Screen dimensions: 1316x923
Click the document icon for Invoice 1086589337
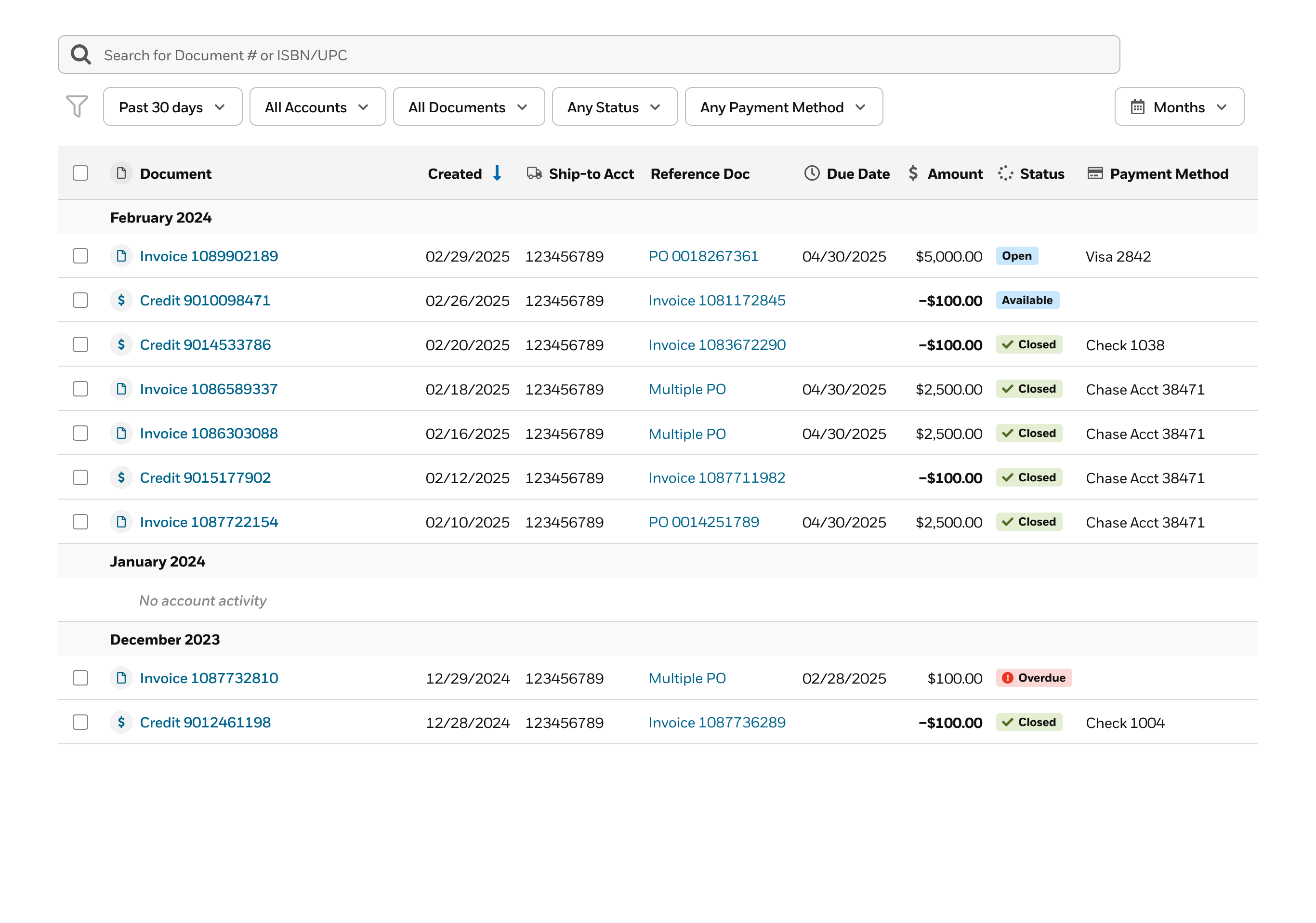(121, 389)
